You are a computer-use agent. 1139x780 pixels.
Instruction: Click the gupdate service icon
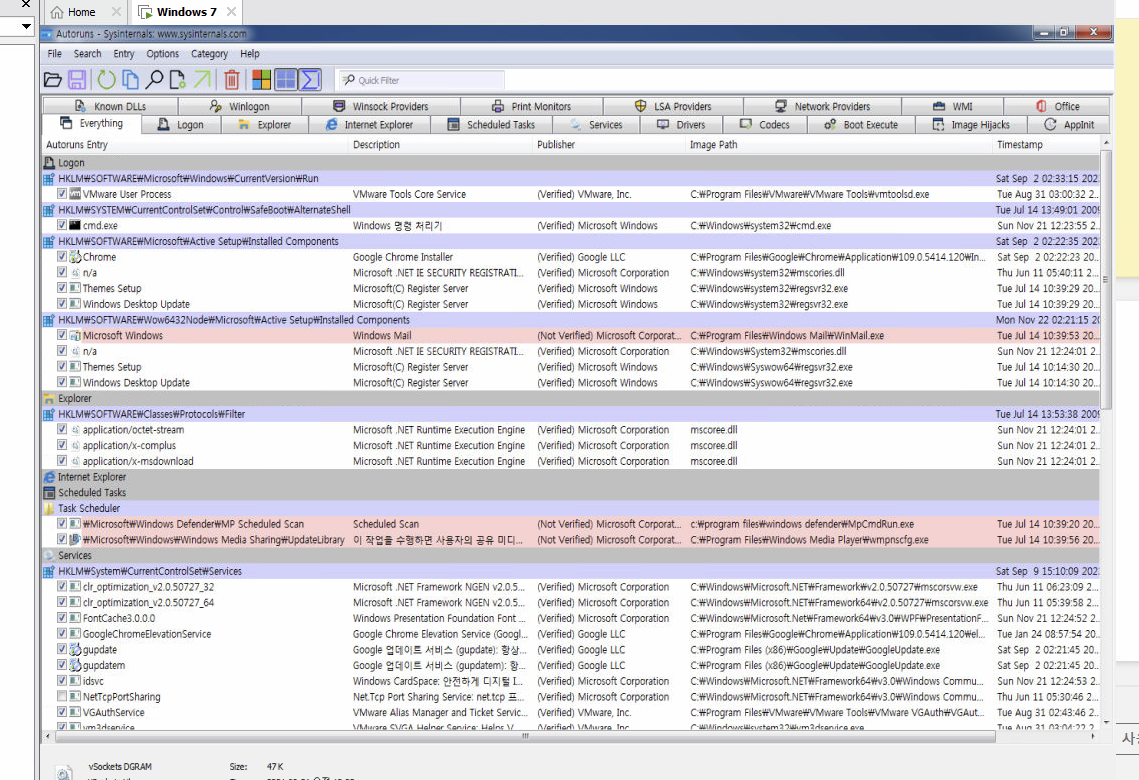point(75,649)
